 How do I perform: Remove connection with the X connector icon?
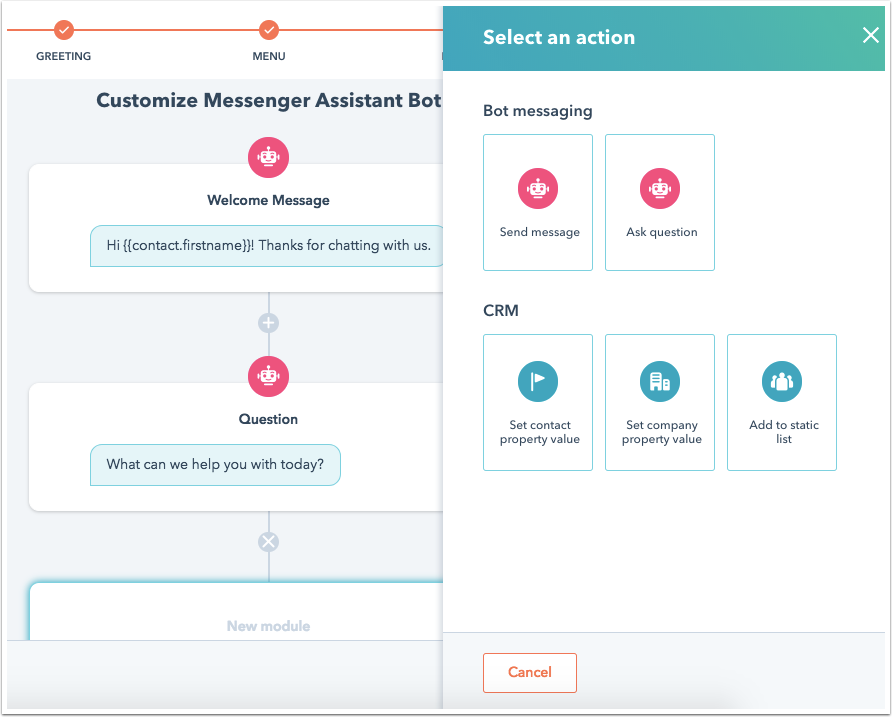(269, 542)
